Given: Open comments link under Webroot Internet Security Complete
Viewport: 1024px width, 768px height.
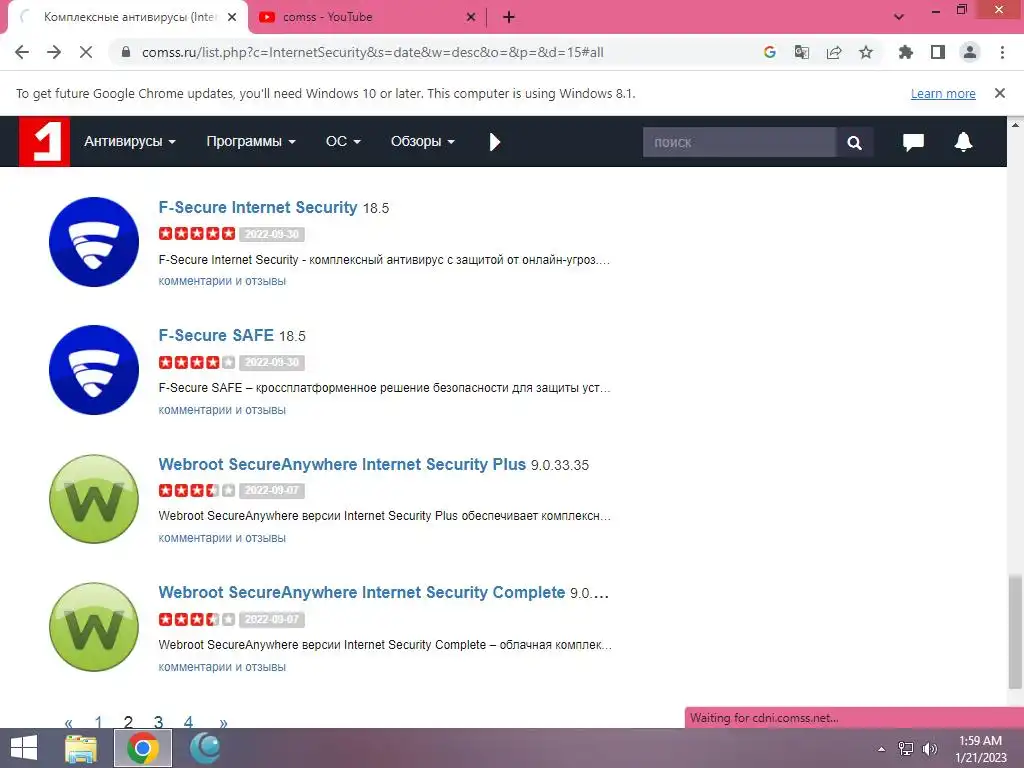Looking at the screenshot, I should (222, 667).
